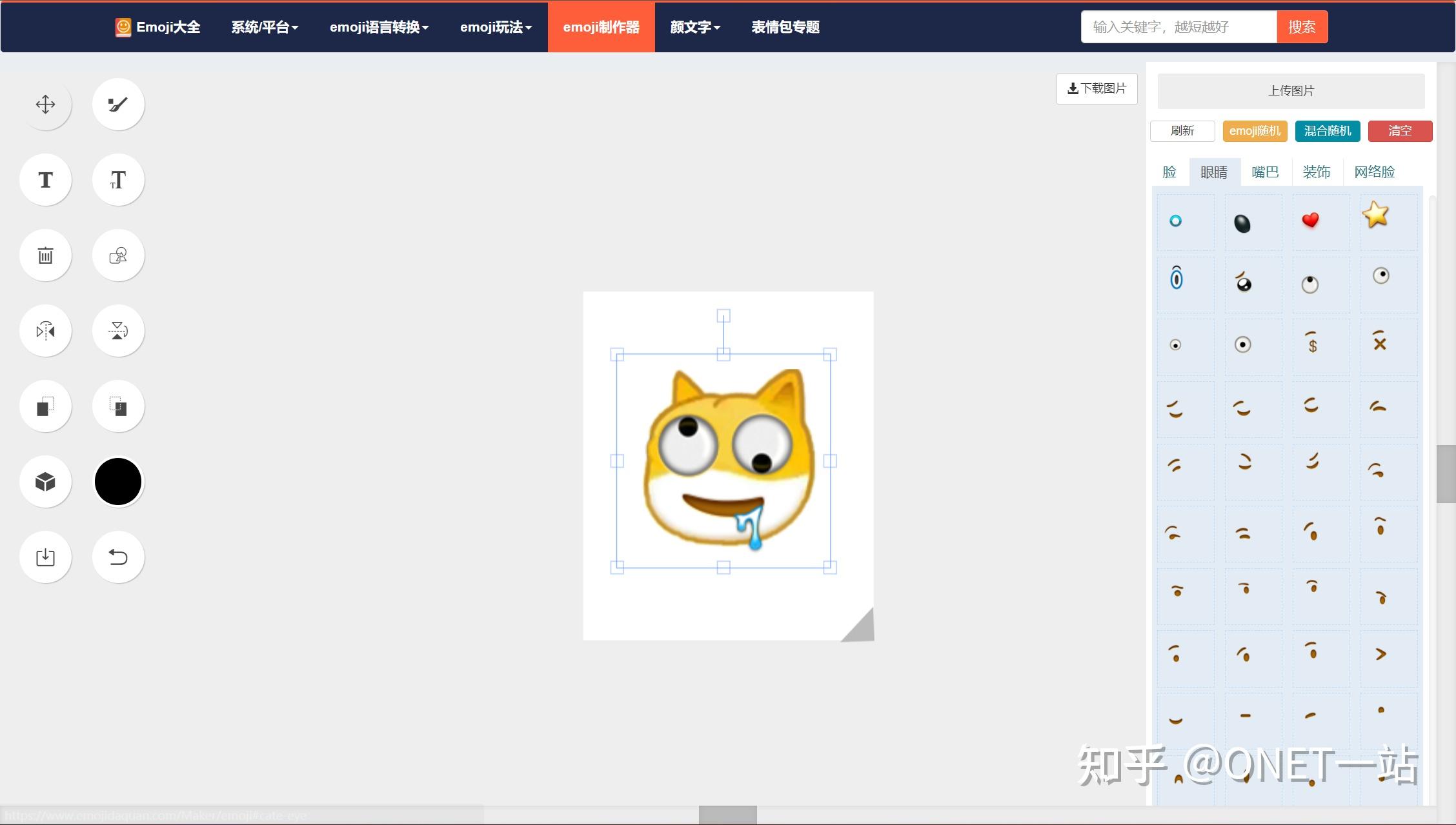Expand the emoji玩法 dropdown

496,26
